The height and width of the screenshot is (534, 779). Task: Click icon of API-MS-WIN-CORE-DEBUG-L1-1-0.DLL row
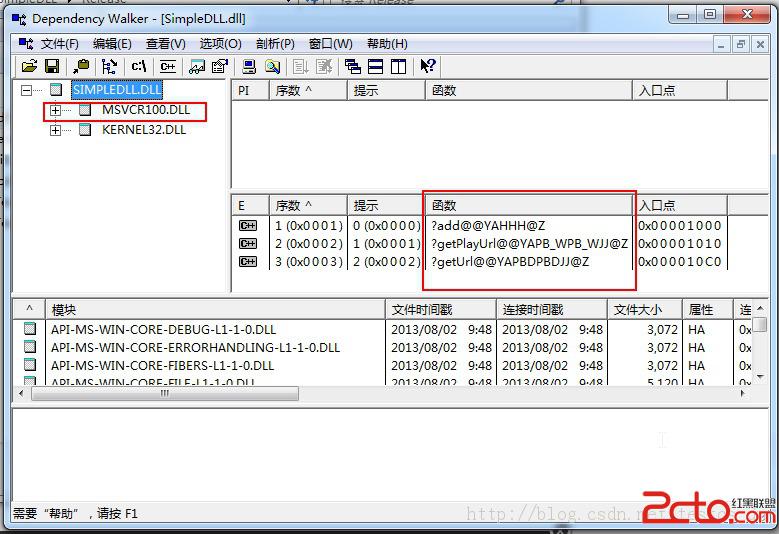point(30,328)
